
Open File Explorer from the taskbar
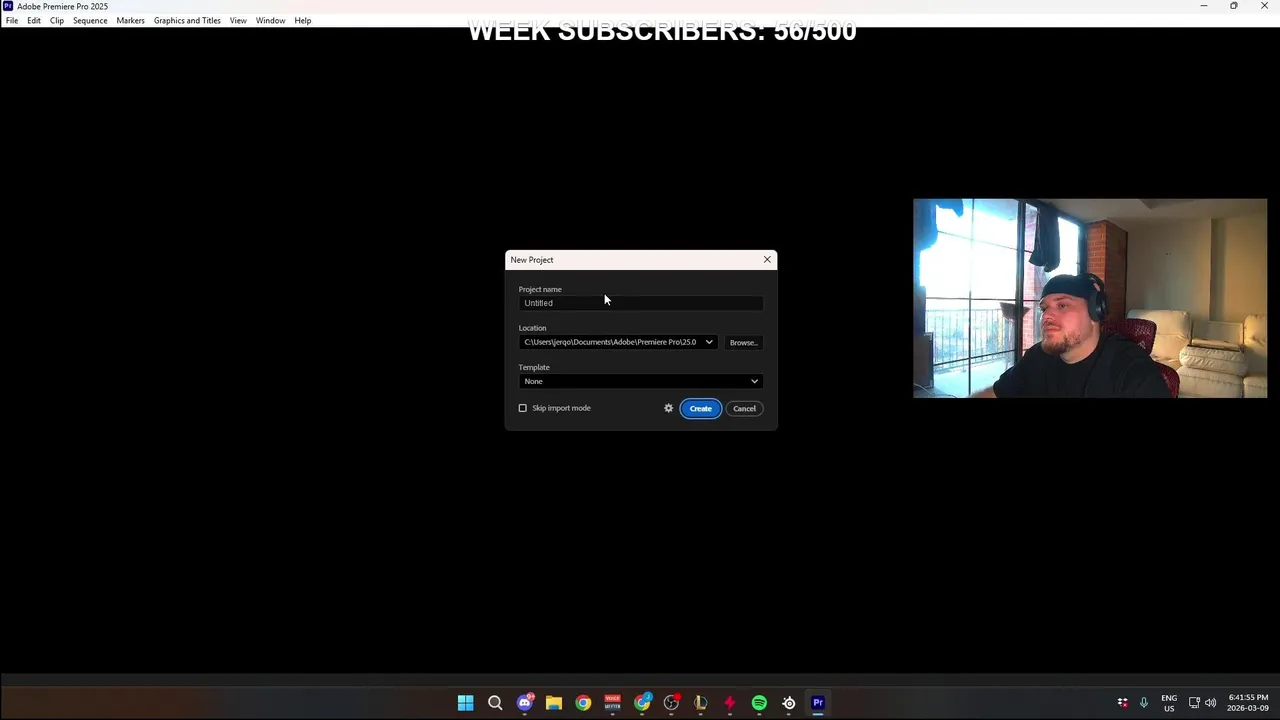tap(554, 703)
